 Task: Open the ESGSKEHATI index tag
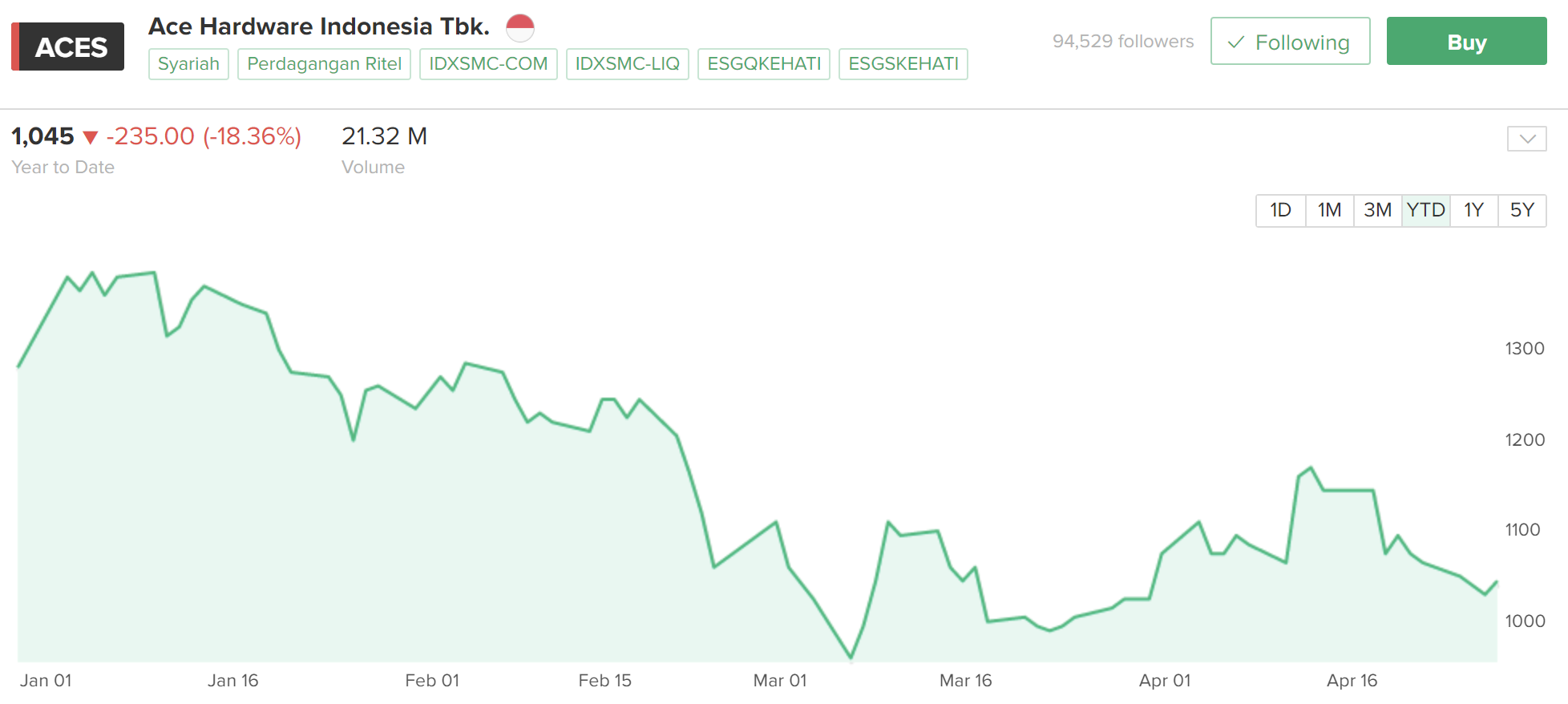pos(903,64)
